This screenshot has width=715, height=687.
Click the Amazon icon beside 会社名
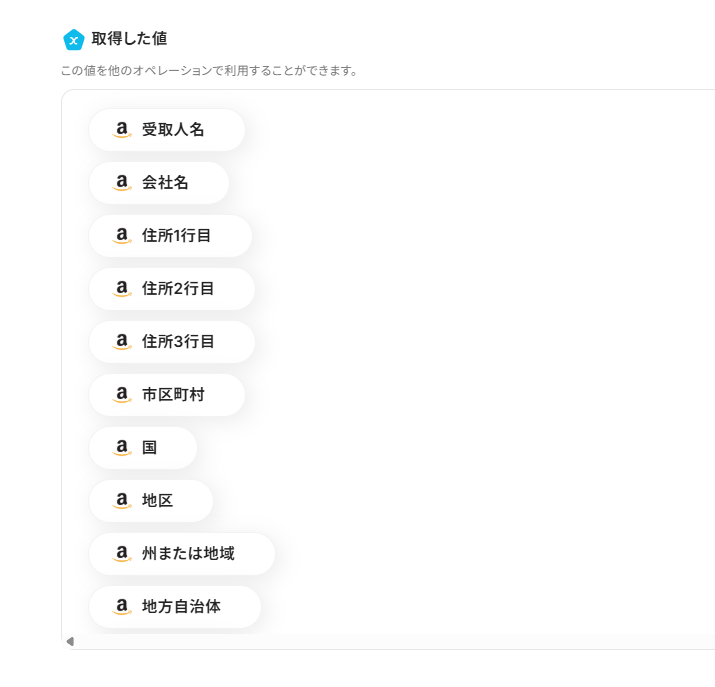pyautogui.click(x=122, y=183)
